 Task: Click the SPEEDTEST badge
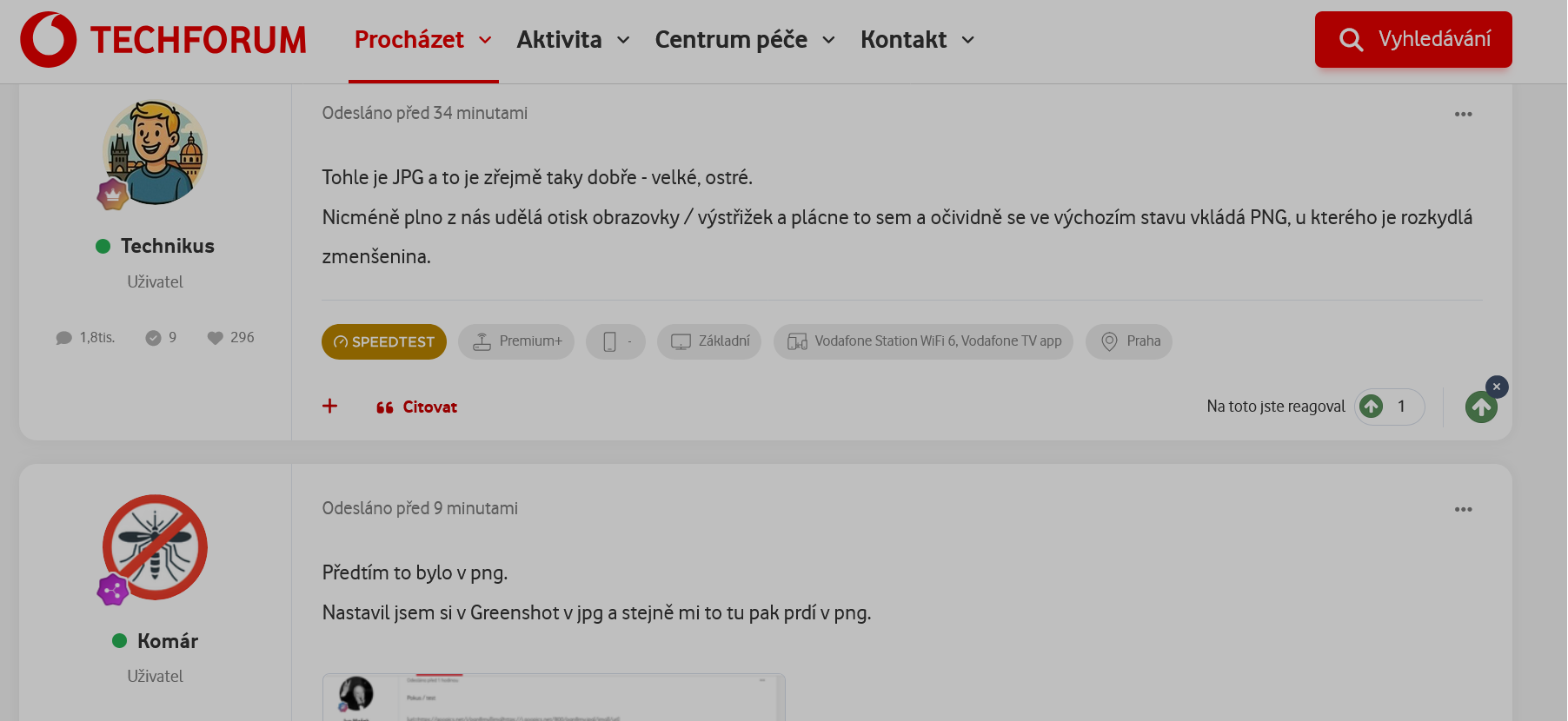pyautogui.click(x=384, y=341)
